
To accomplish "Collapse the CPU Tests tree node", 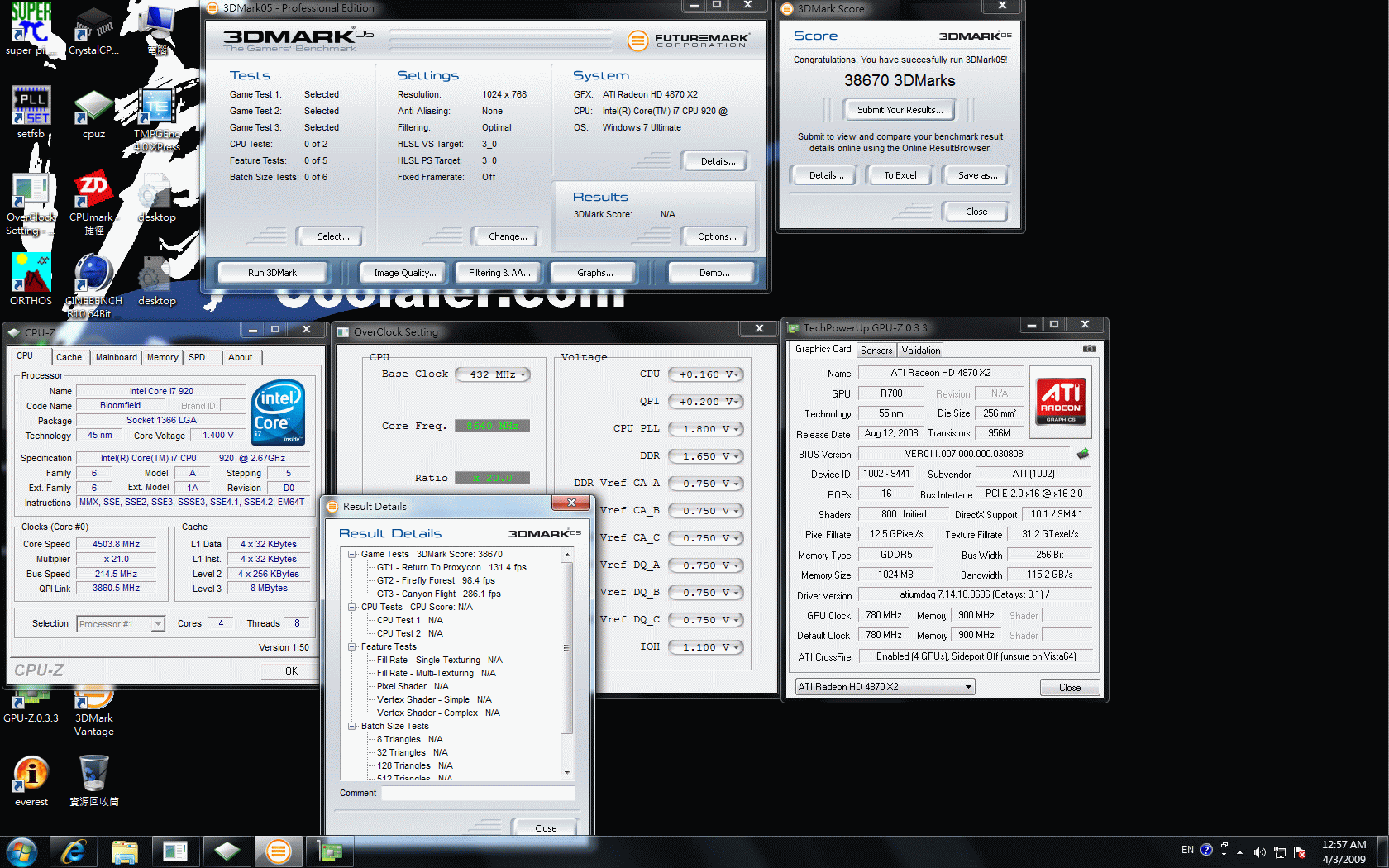I will (x=351, y=607).
